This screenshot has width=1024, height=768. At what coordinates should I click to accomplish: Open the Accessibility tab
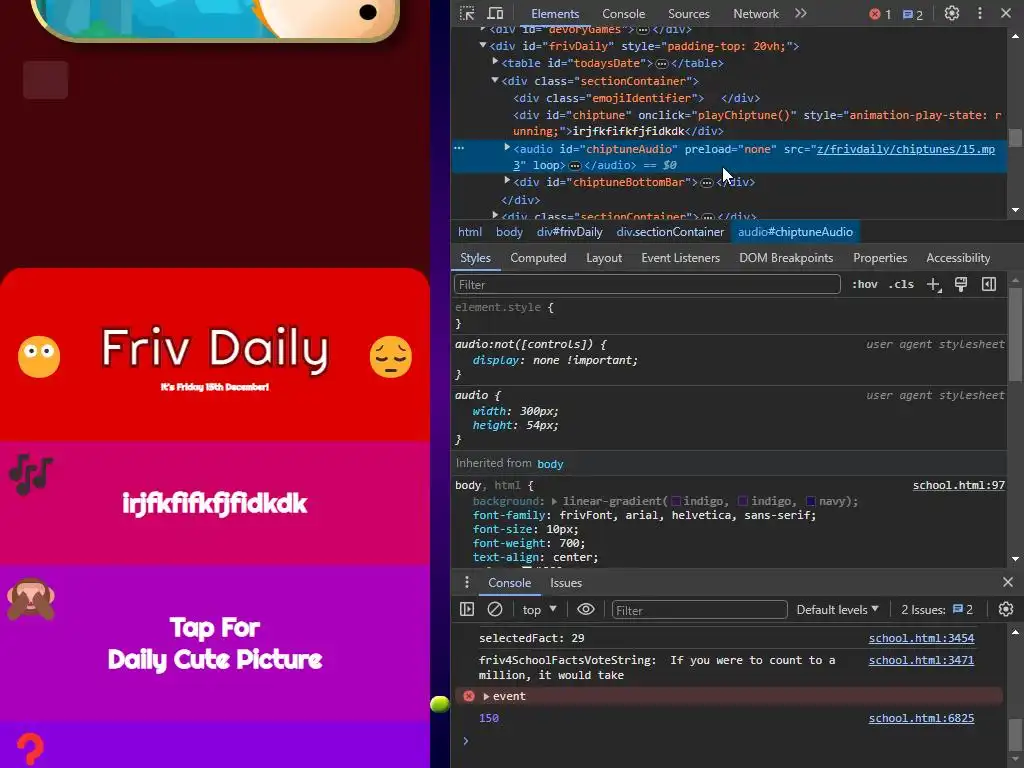click(958, 258)
